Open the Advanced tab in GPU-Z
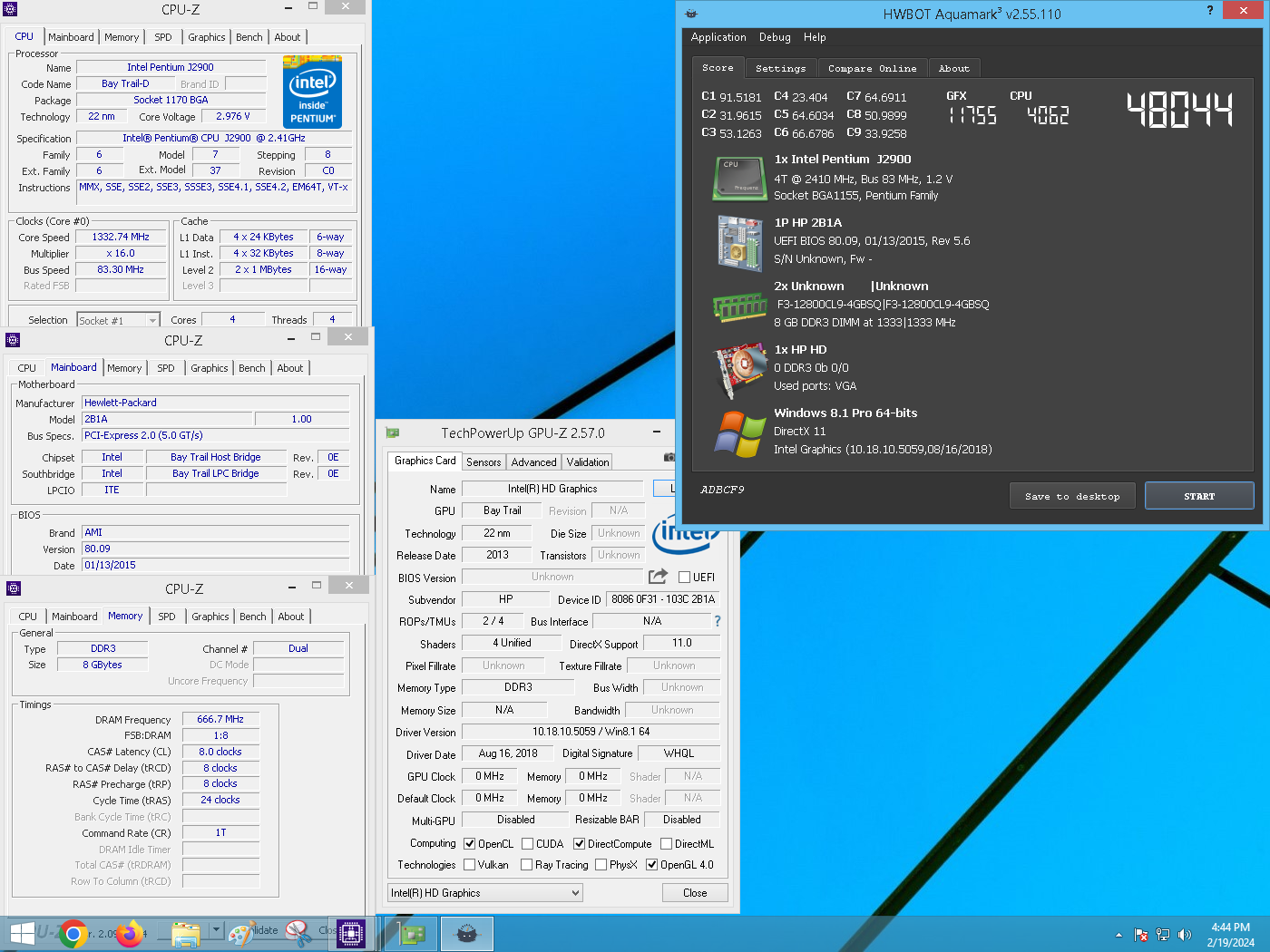The image size is (1270, 952). coord(533,462)
